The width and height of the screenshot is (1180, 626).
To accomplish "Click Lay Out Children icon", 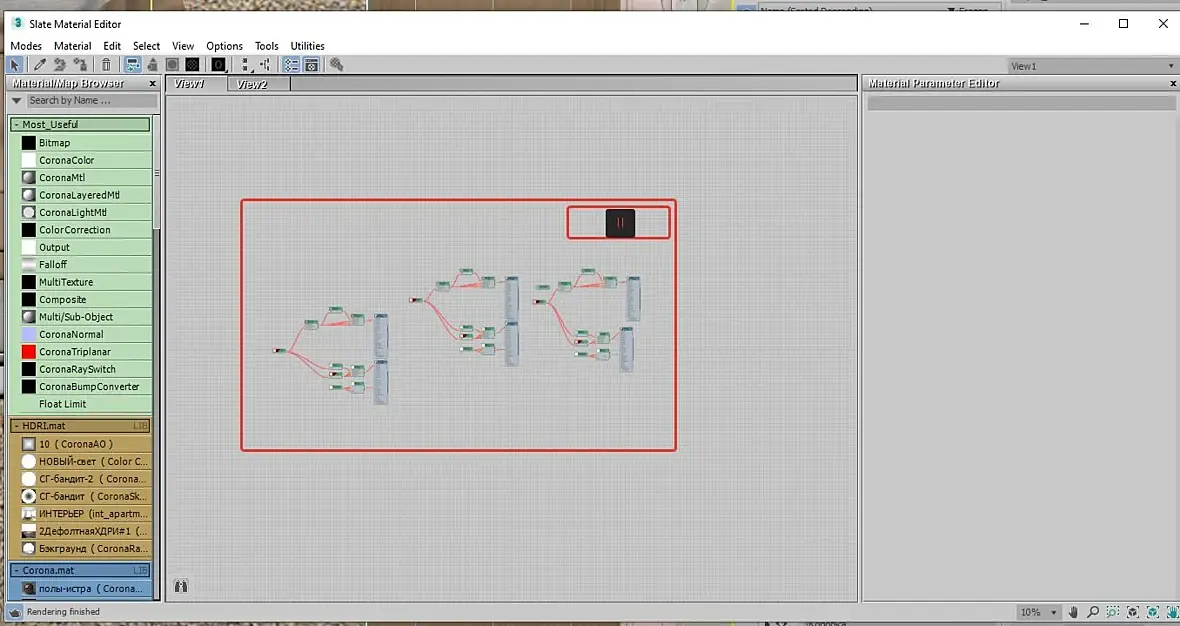I will (265, 65).
